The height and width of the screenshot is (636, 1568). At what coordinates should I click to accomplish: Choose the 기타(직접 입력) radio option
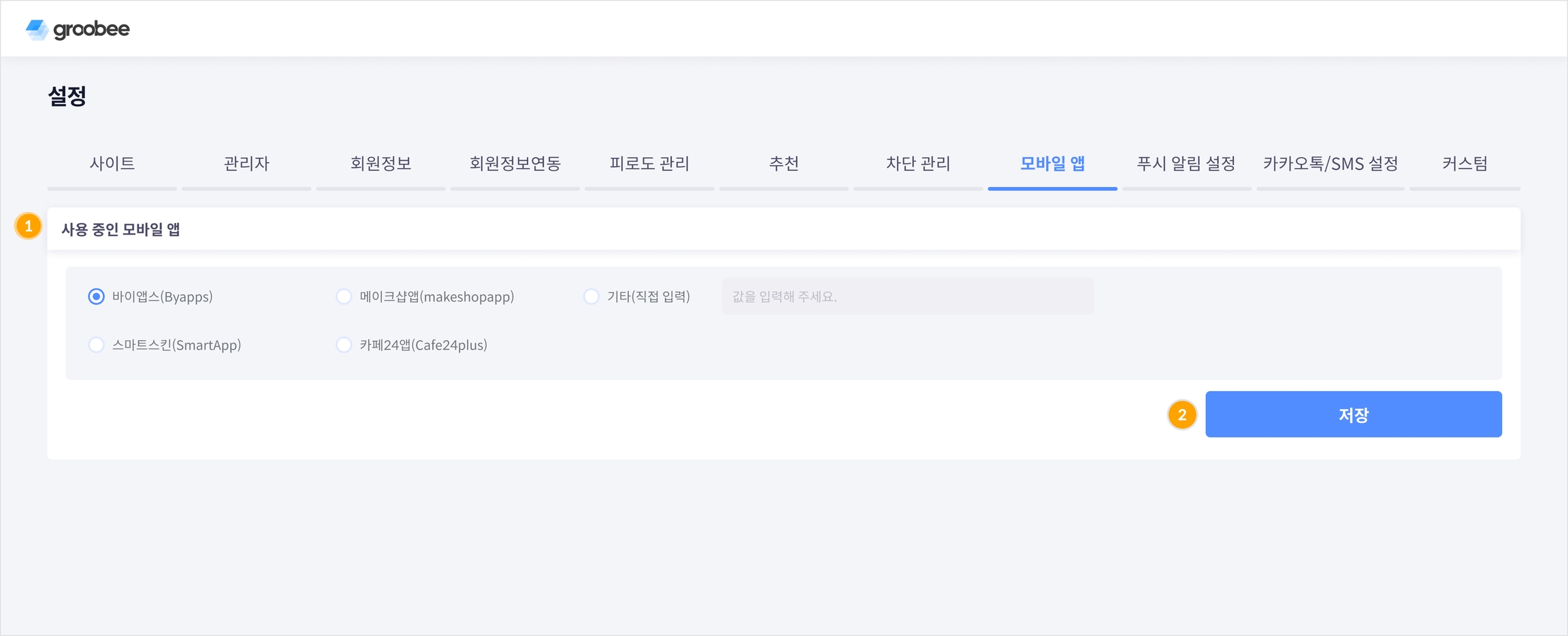[591, 297]
